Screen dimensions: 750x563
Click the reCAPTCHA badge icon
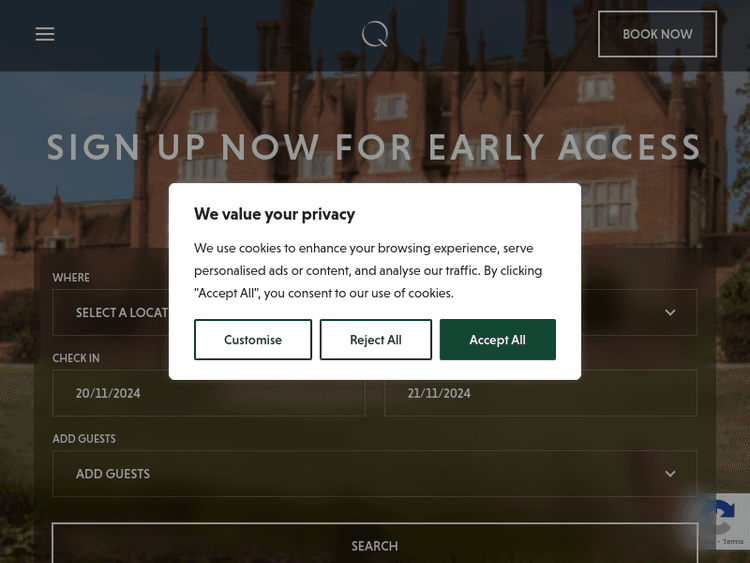(x=719, y=517)
